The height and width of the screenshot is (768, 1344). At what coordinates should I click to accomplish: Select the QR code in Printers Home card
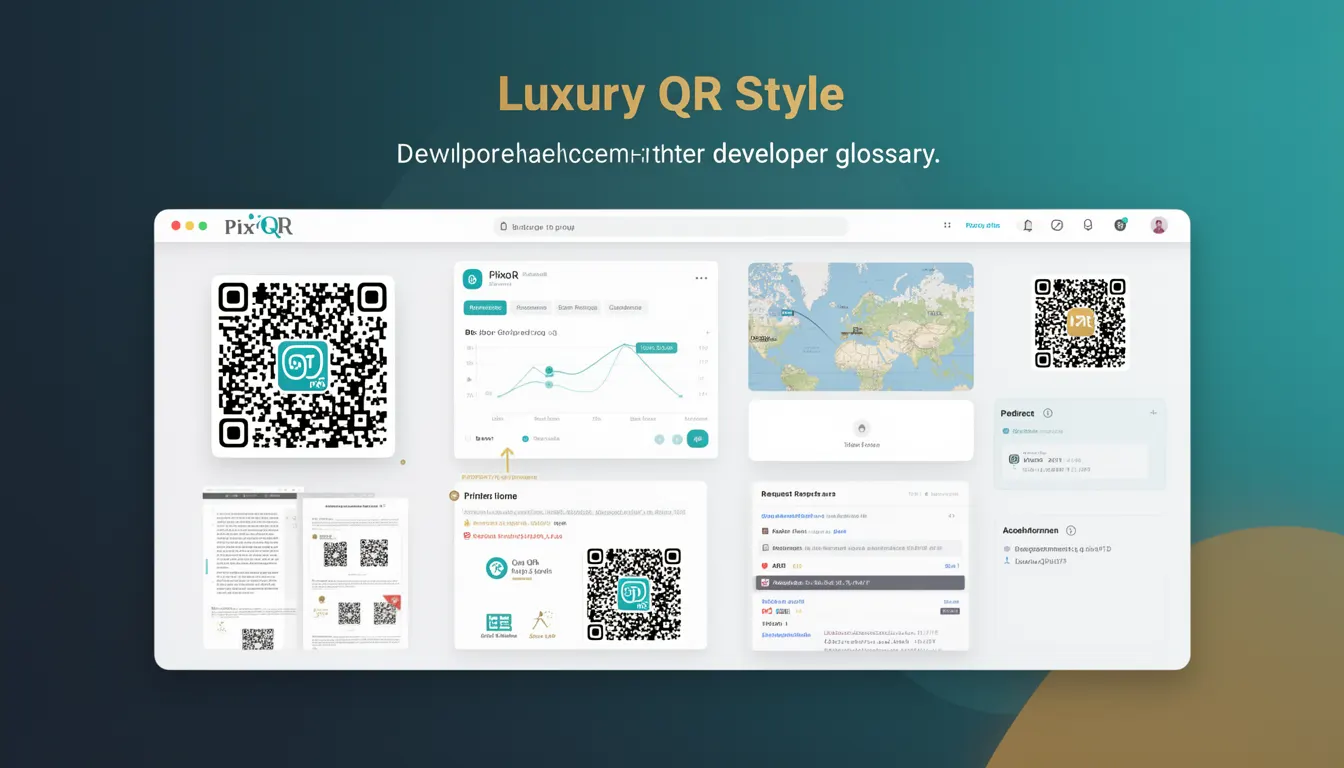click(x=634, y=594)
